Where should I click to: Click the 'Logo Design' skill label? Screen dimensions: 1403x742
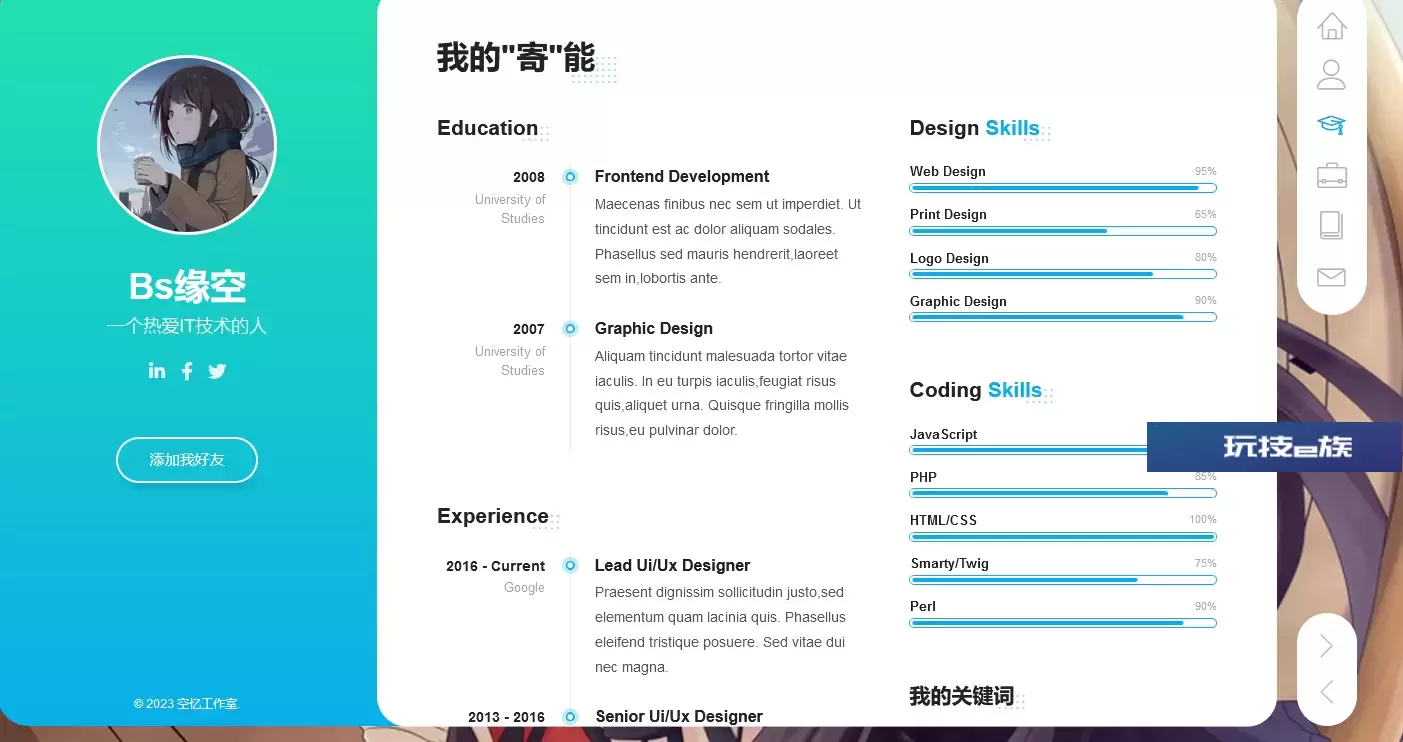click(949, 258)
